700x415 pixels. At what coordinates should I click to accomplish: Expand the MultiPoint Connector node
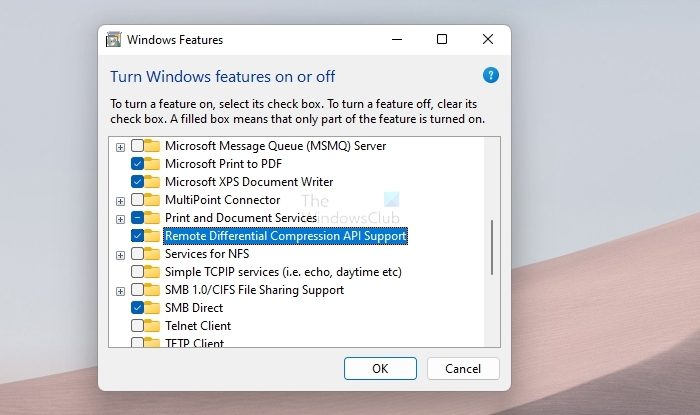120,201
